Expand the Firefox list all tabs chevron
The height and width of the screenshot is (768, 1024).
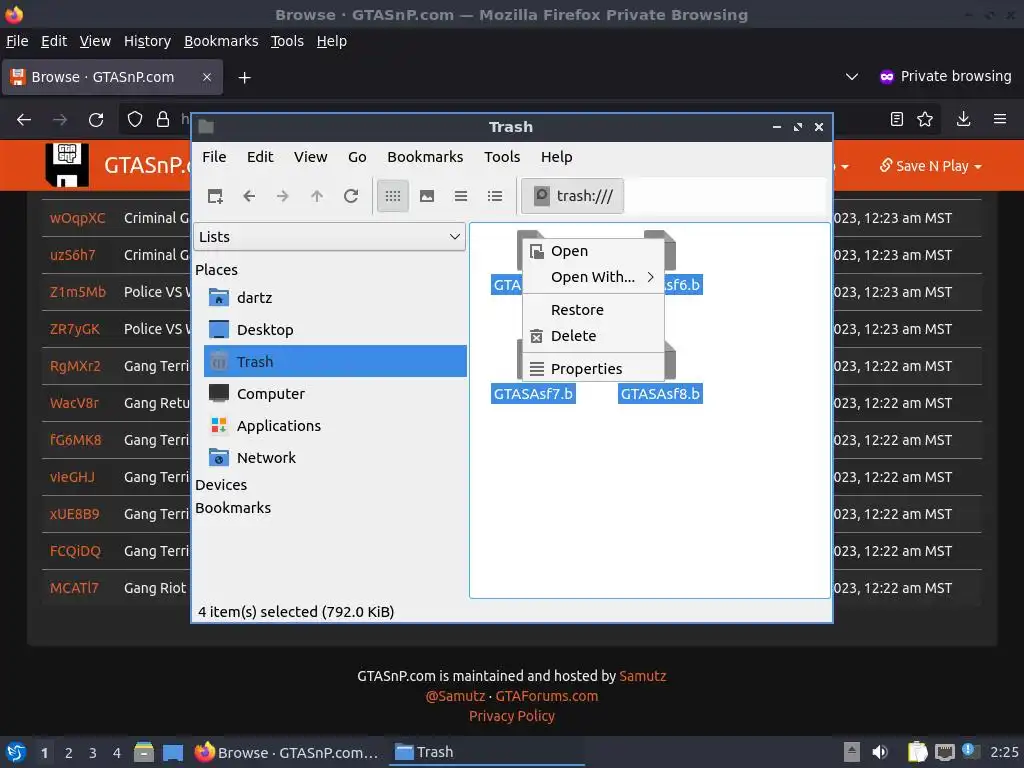pos(852,77)
